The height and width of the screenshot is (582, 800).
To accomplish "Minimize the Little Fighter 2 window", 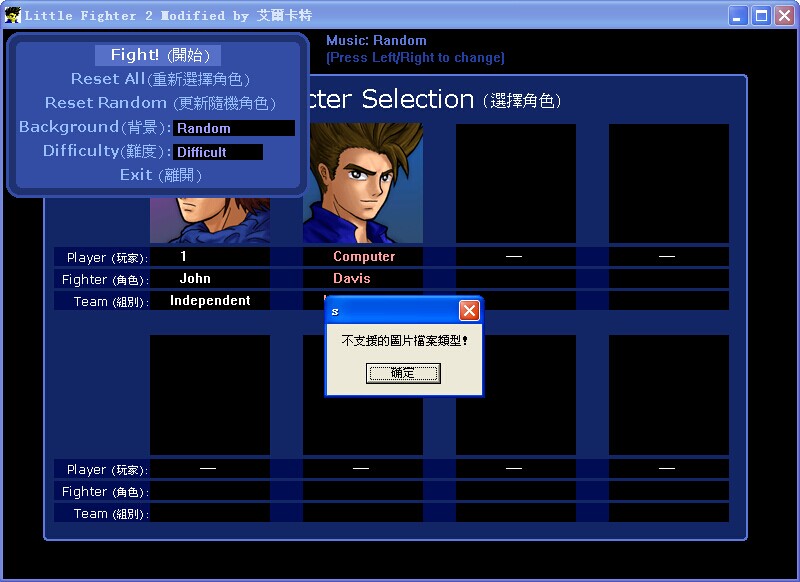I will click(738, 16).
